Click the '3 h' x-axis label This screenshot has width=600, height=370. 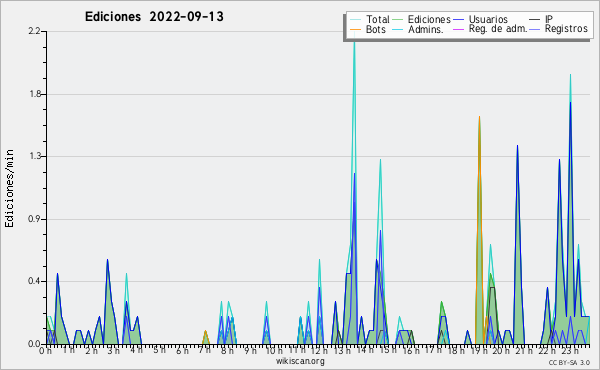pos(114,351)
